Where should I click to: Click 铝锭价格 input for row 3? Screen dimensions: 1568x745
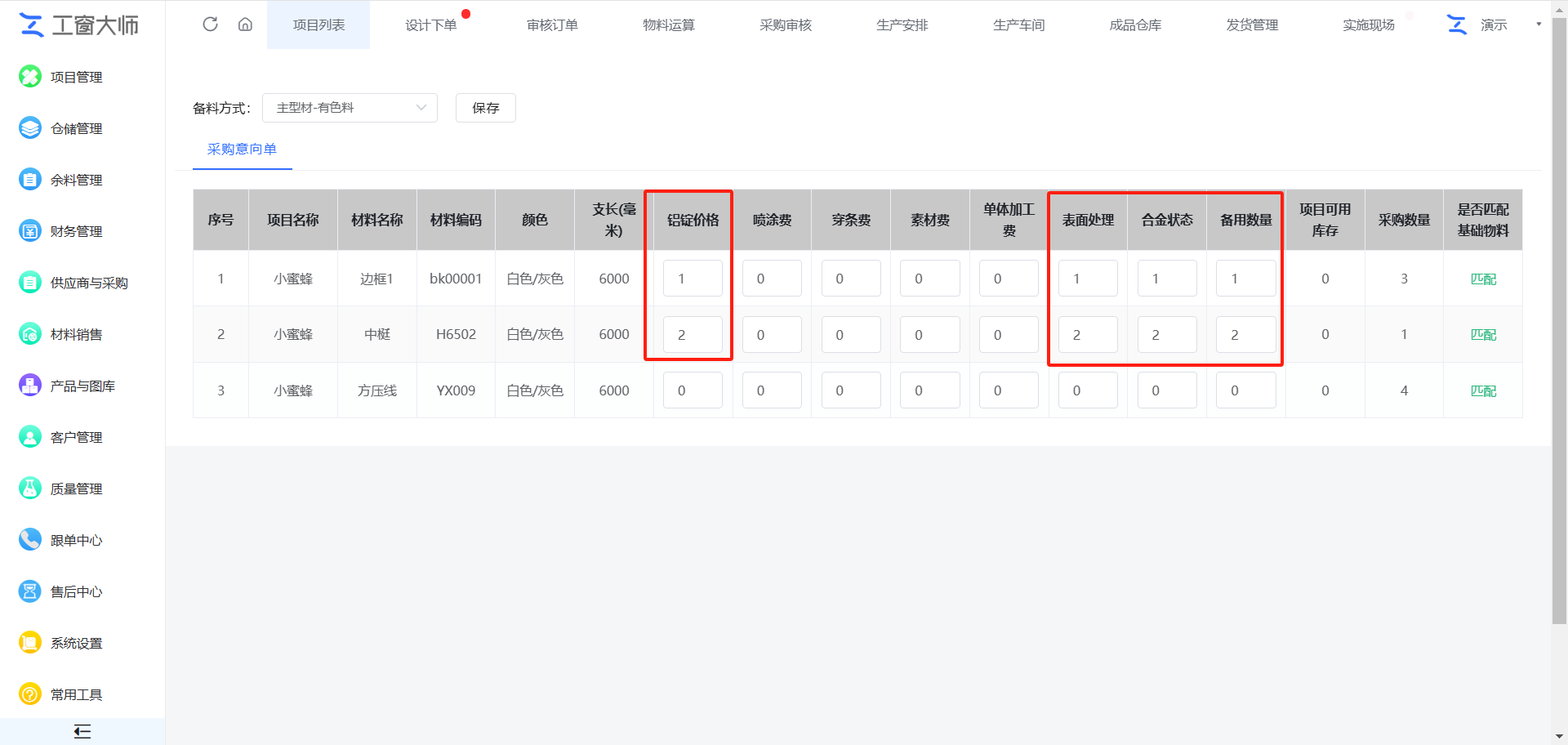tap(692, 390)
